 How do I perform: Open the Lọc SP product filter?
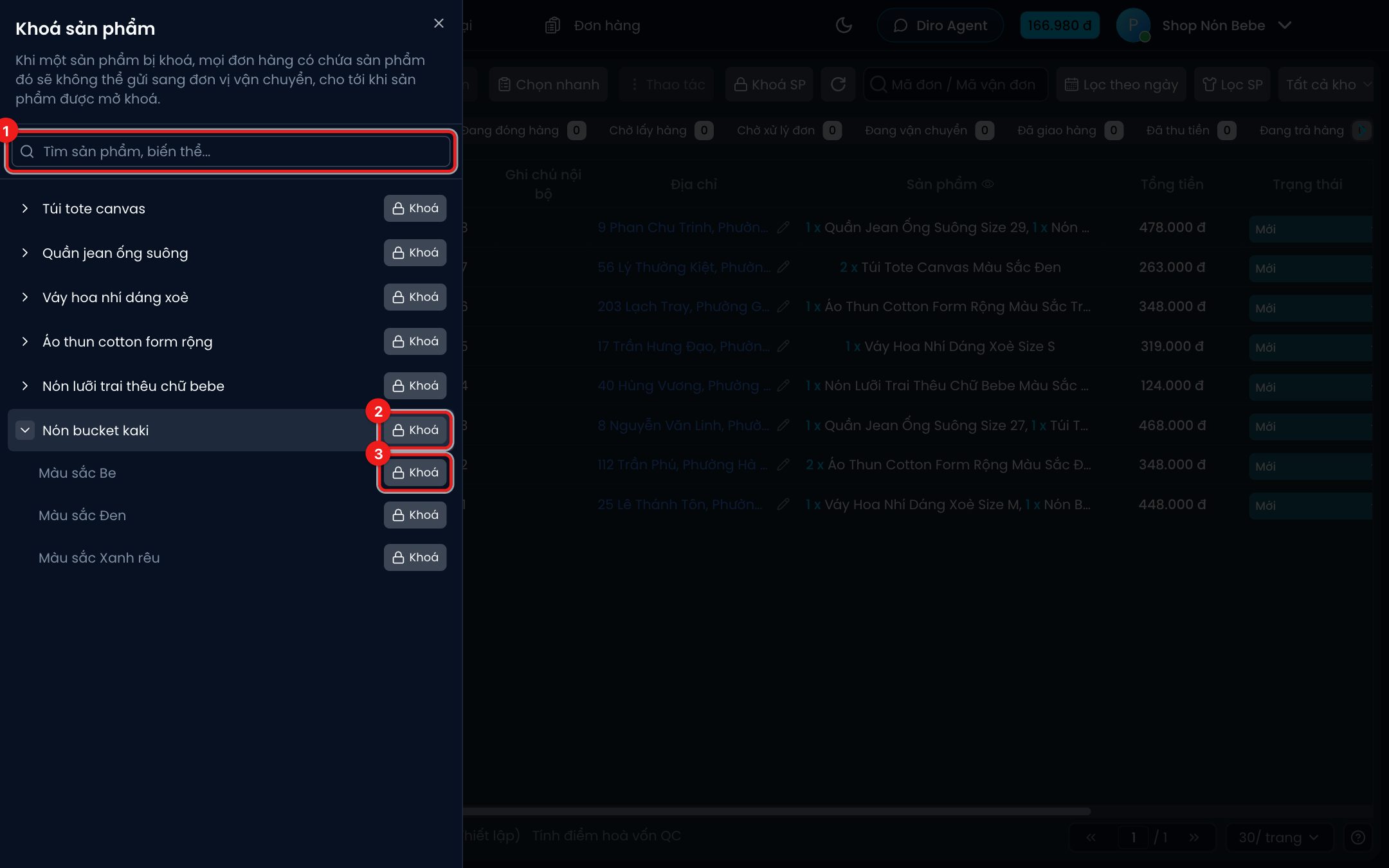pyautogui.click(x=1233, y=84)
